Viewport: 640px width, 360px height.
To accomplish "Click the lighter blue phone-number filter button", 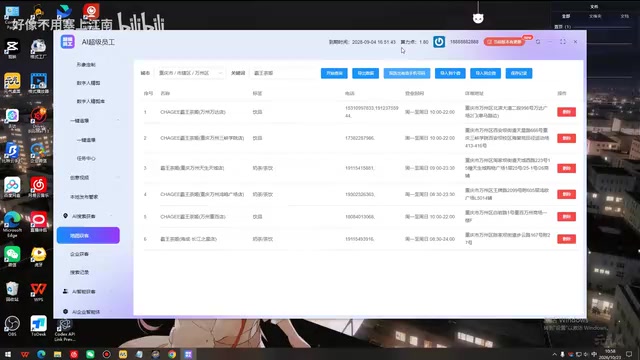I will [407, 73].
